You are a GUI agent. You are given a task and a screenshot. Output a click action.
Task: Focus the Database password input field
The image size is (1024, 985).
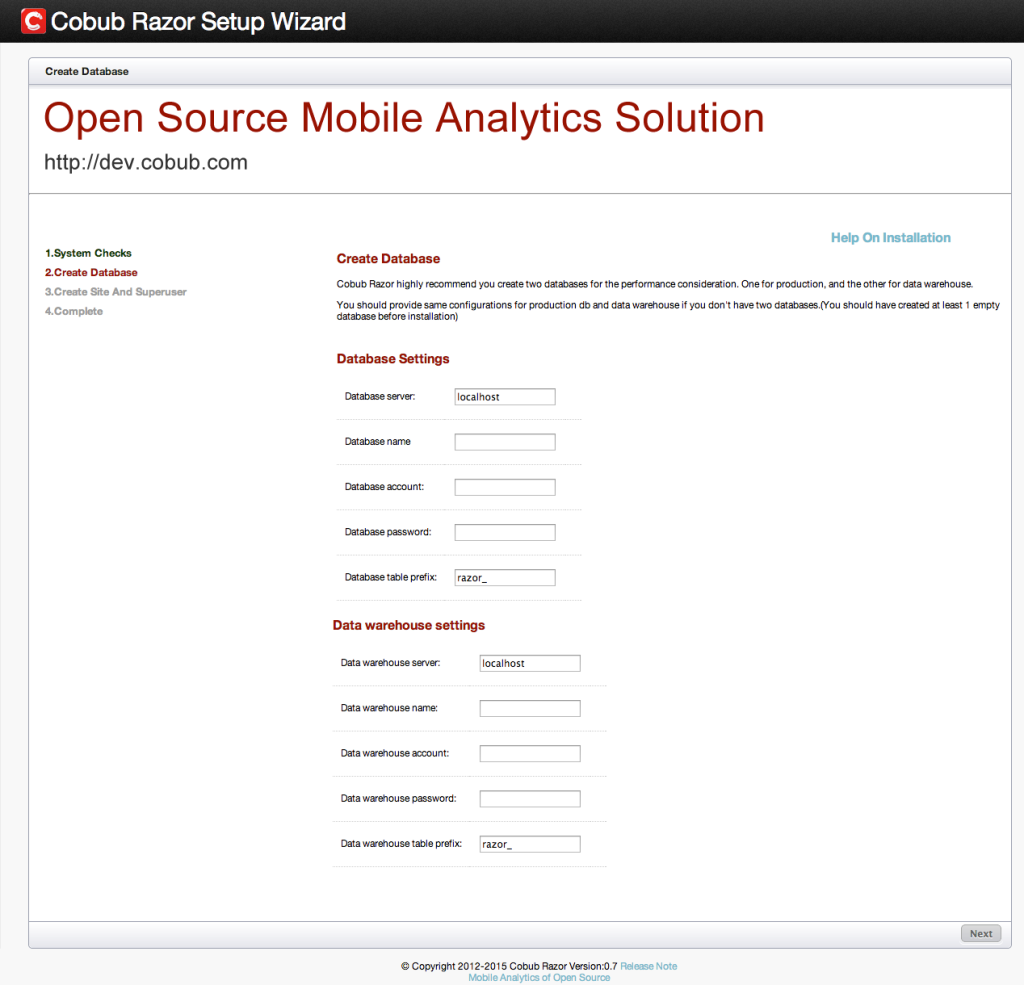pos(505,532)
